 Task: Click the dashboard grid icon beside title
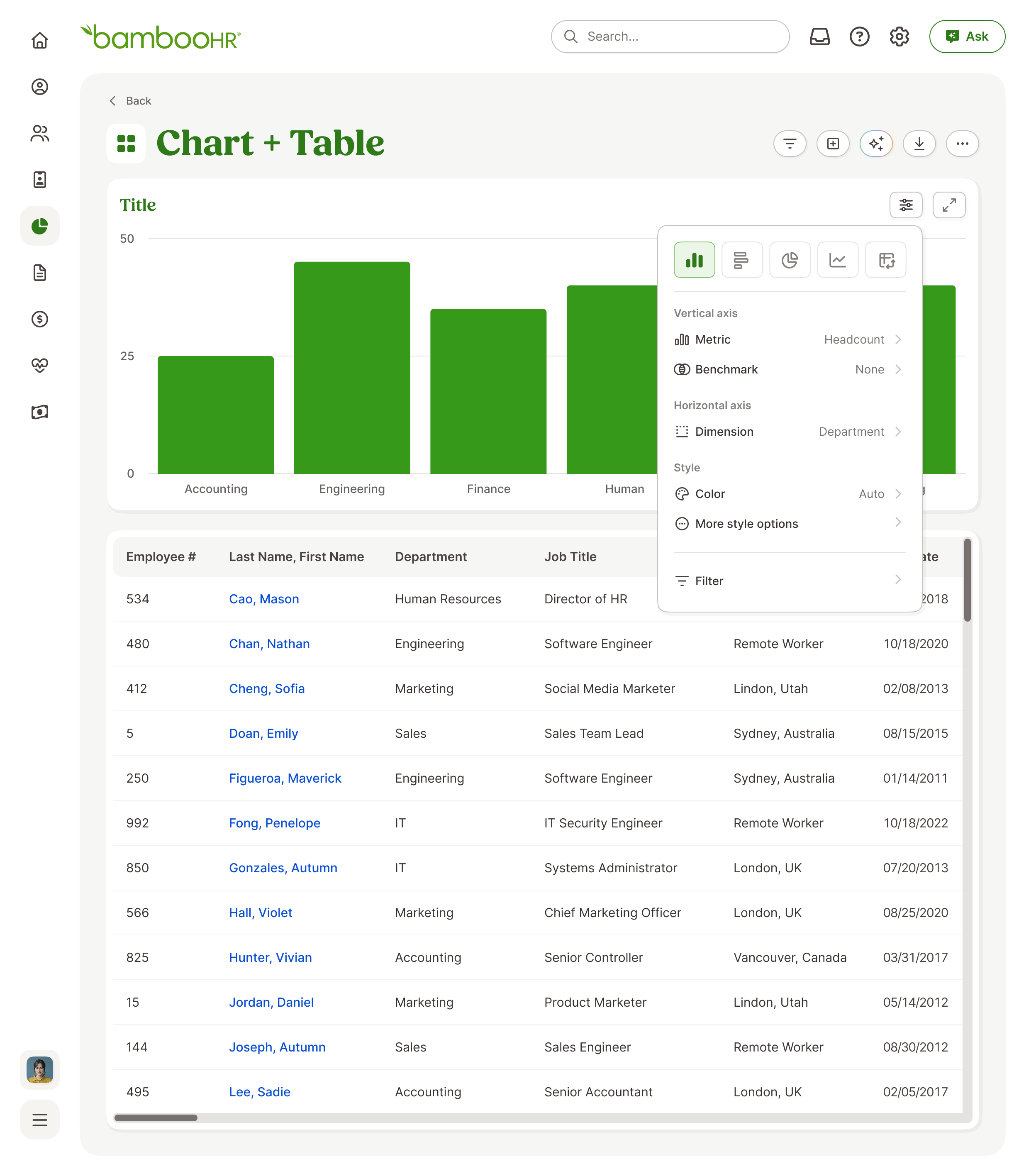coord(126,143)
